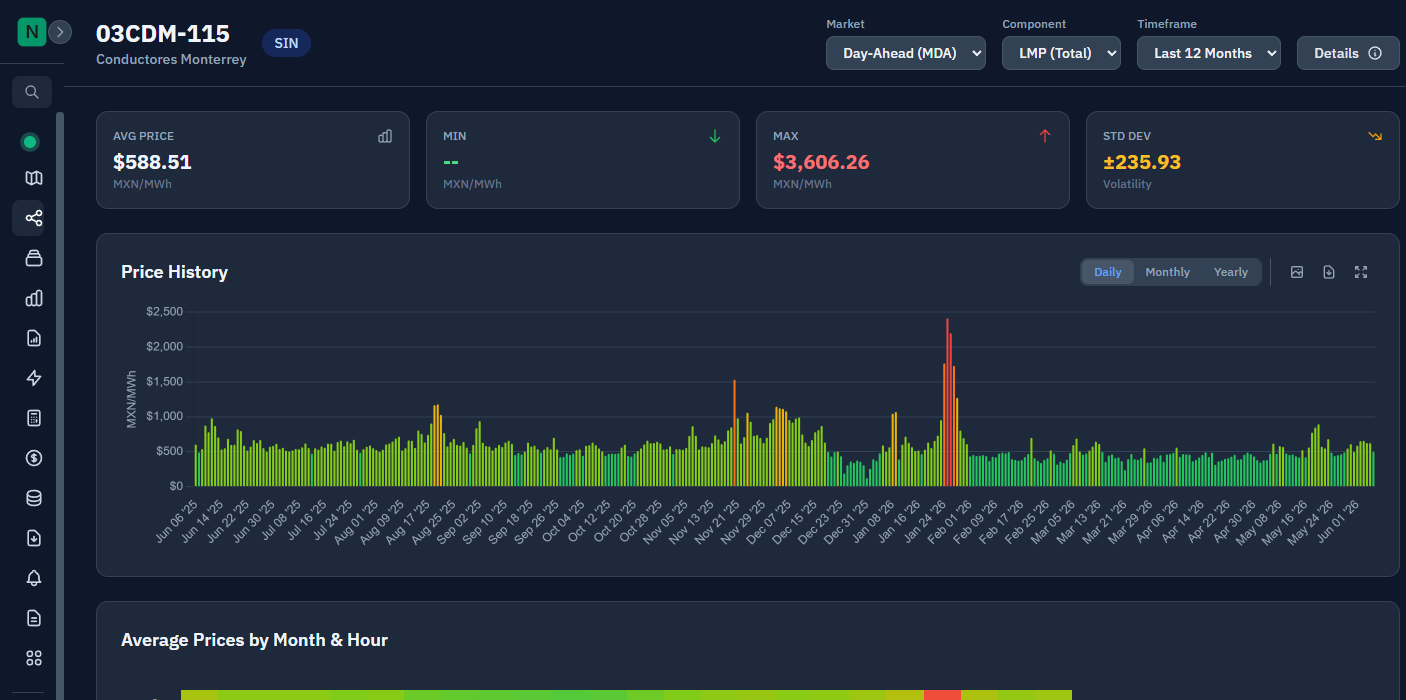Click the green down arrow on MIN card

point(715,136)
